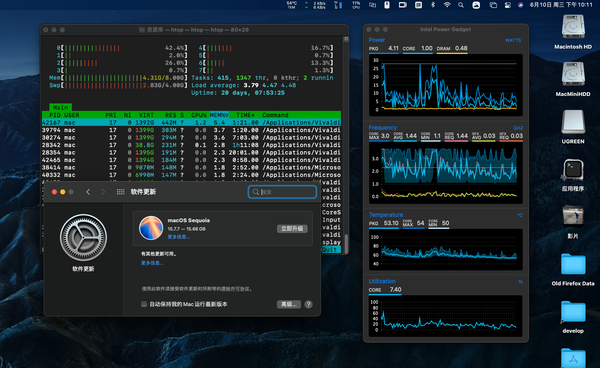600x368 pixels.
Task: Open 更多信息 link under macOS Sequoia
Action: tap(178, 237)
